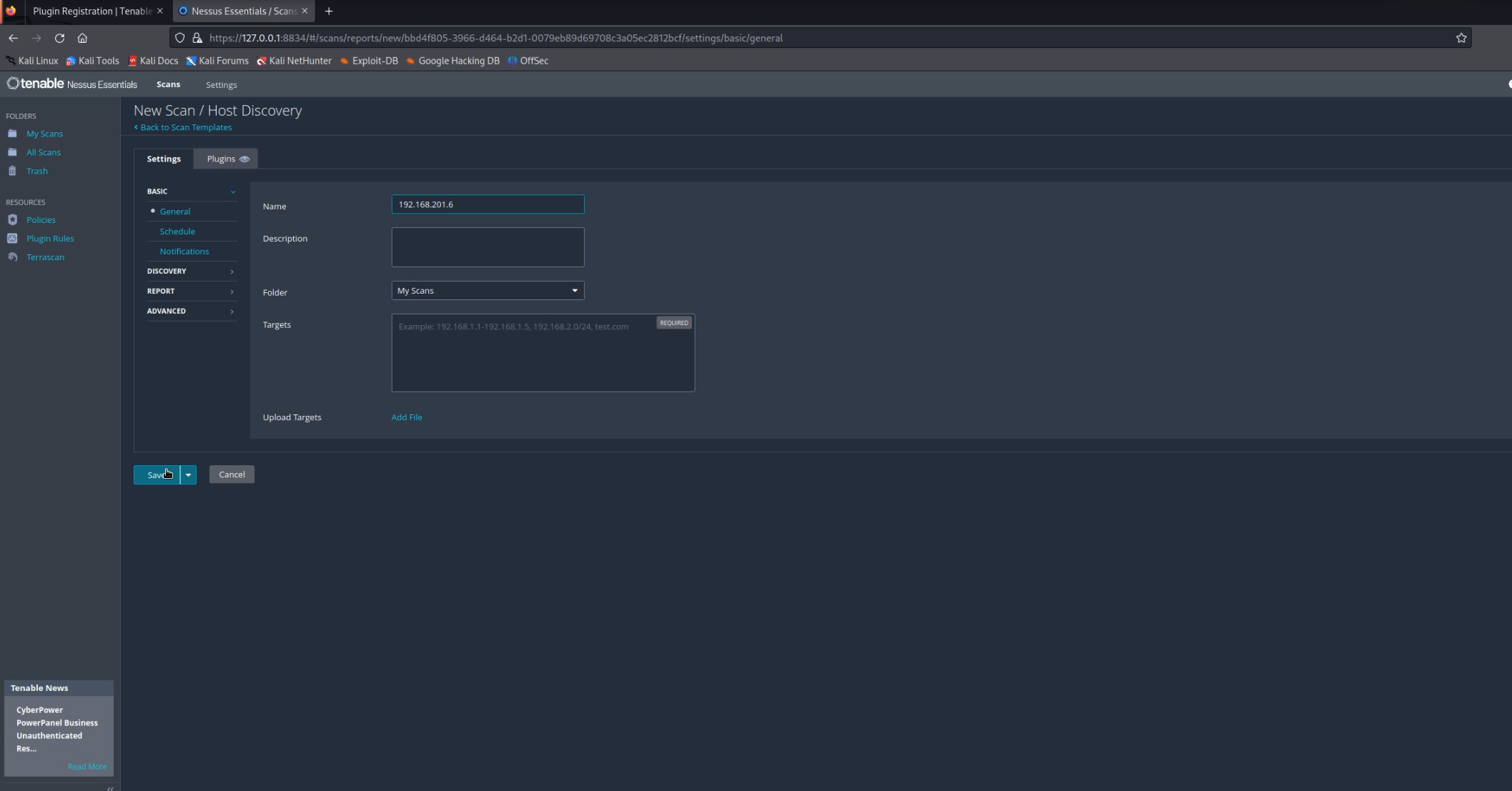Switch to the Plugins tab
This screenshot has height=791, width=1512.
(221, 159)
